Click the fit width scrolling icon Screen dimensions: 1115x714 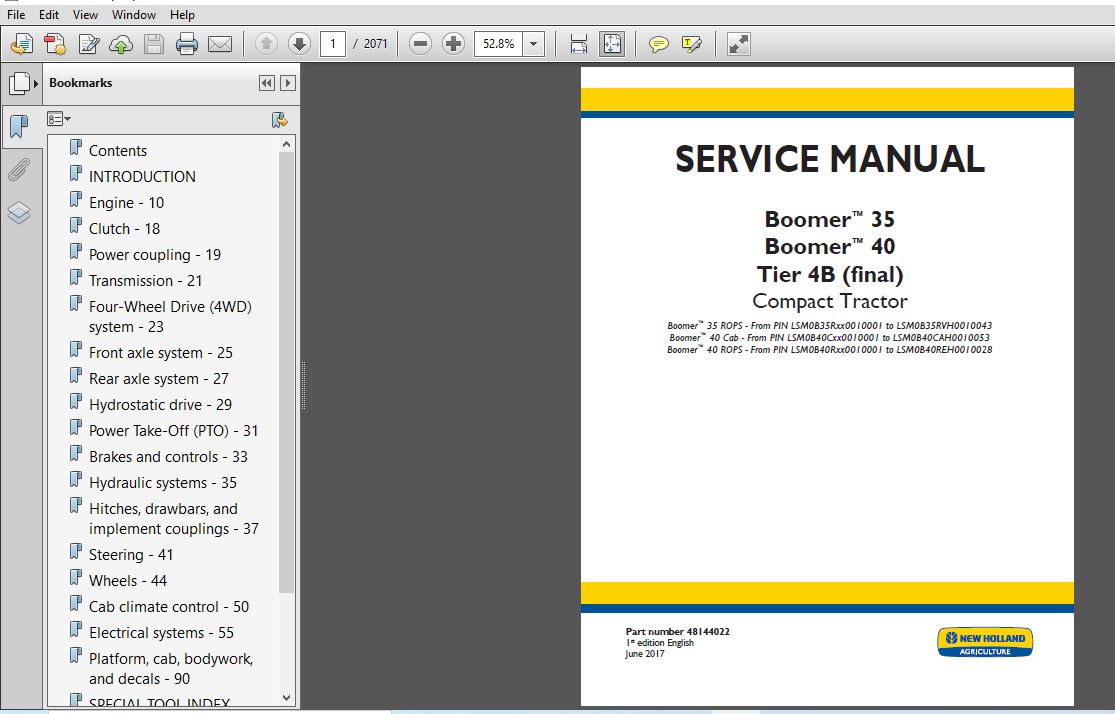coord(579,44)
